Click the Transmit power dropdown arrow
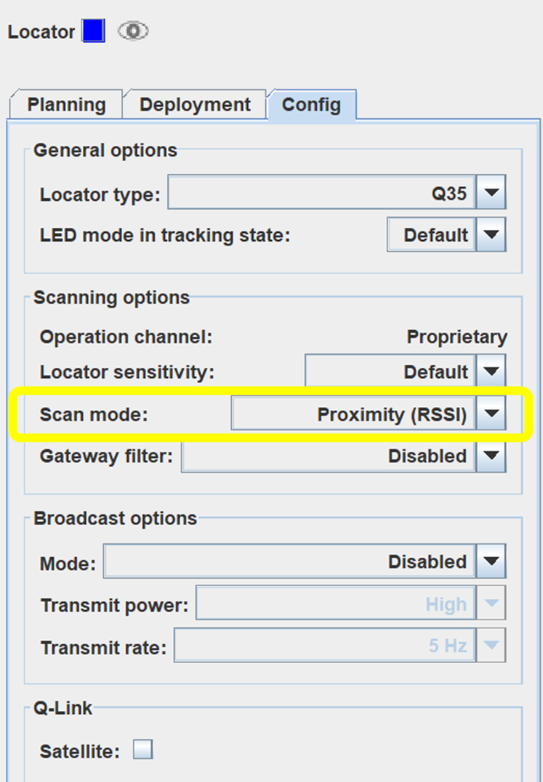The width and height of the screenshot is (543, 782). 491,603
